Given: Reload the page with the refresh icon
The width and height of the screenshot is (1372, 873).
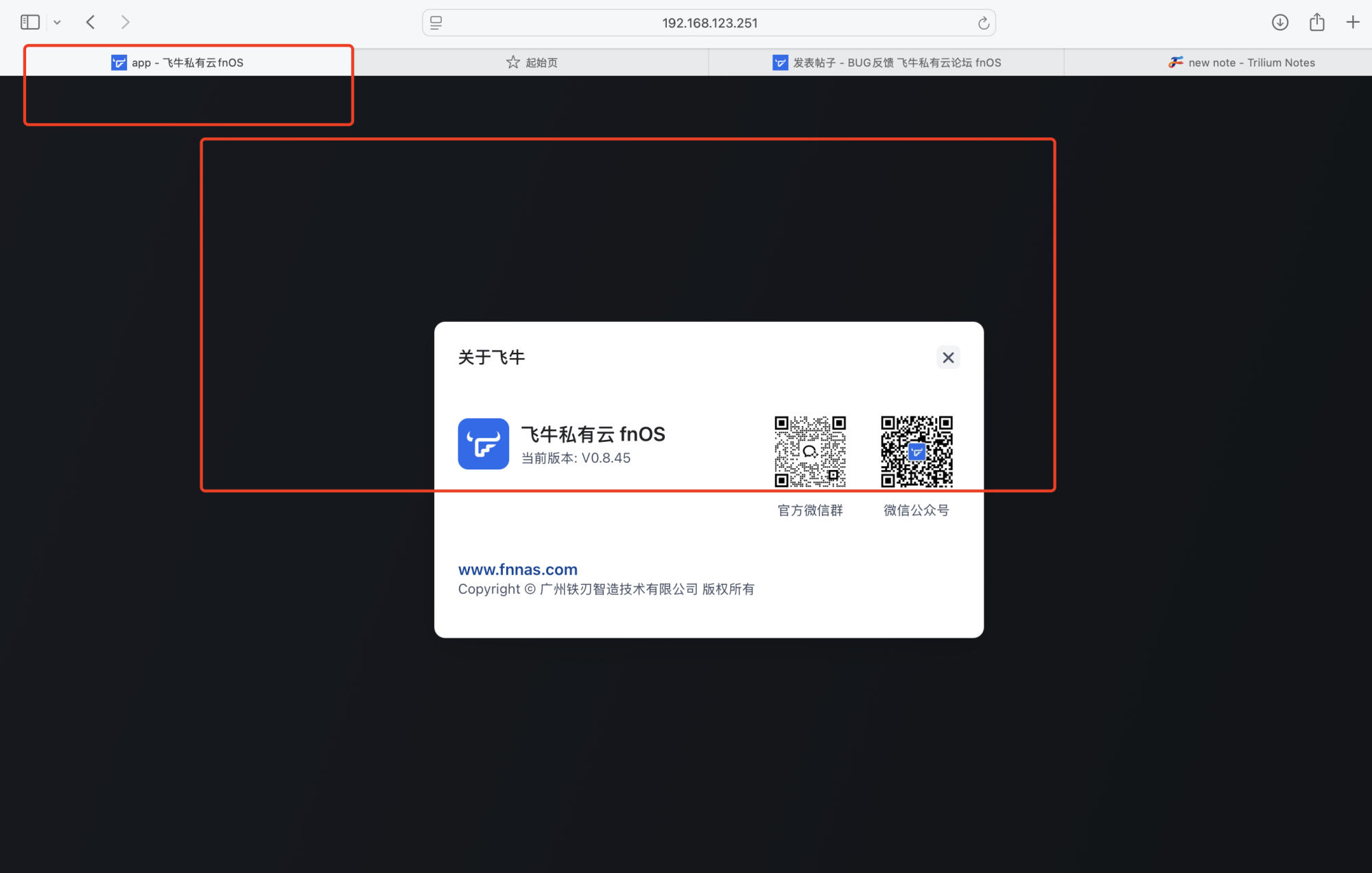Looking at the screenshot, I should (x=984, y=23).
